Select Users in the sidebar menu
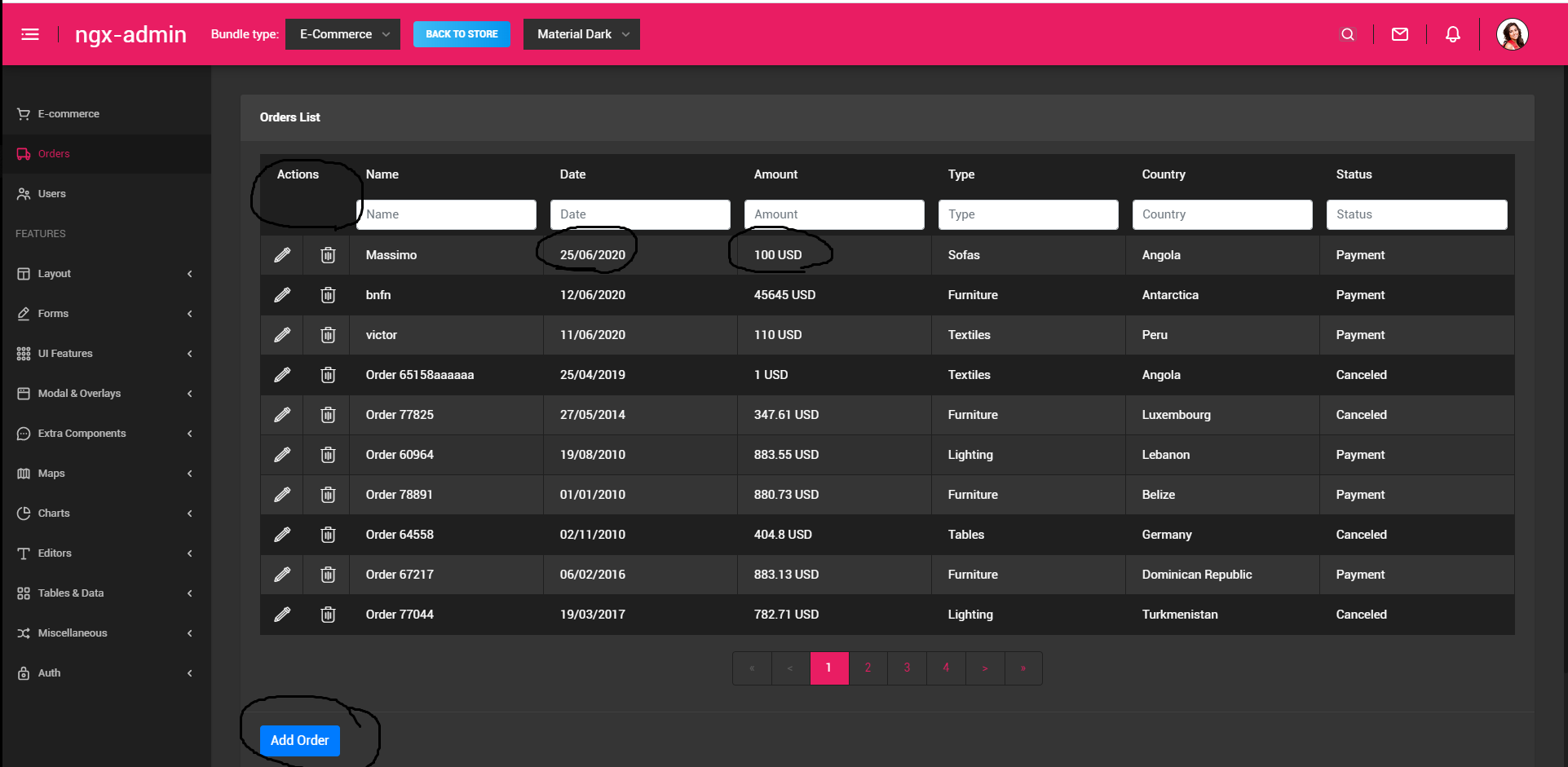 pyautogui.click(x=51, y=193)
